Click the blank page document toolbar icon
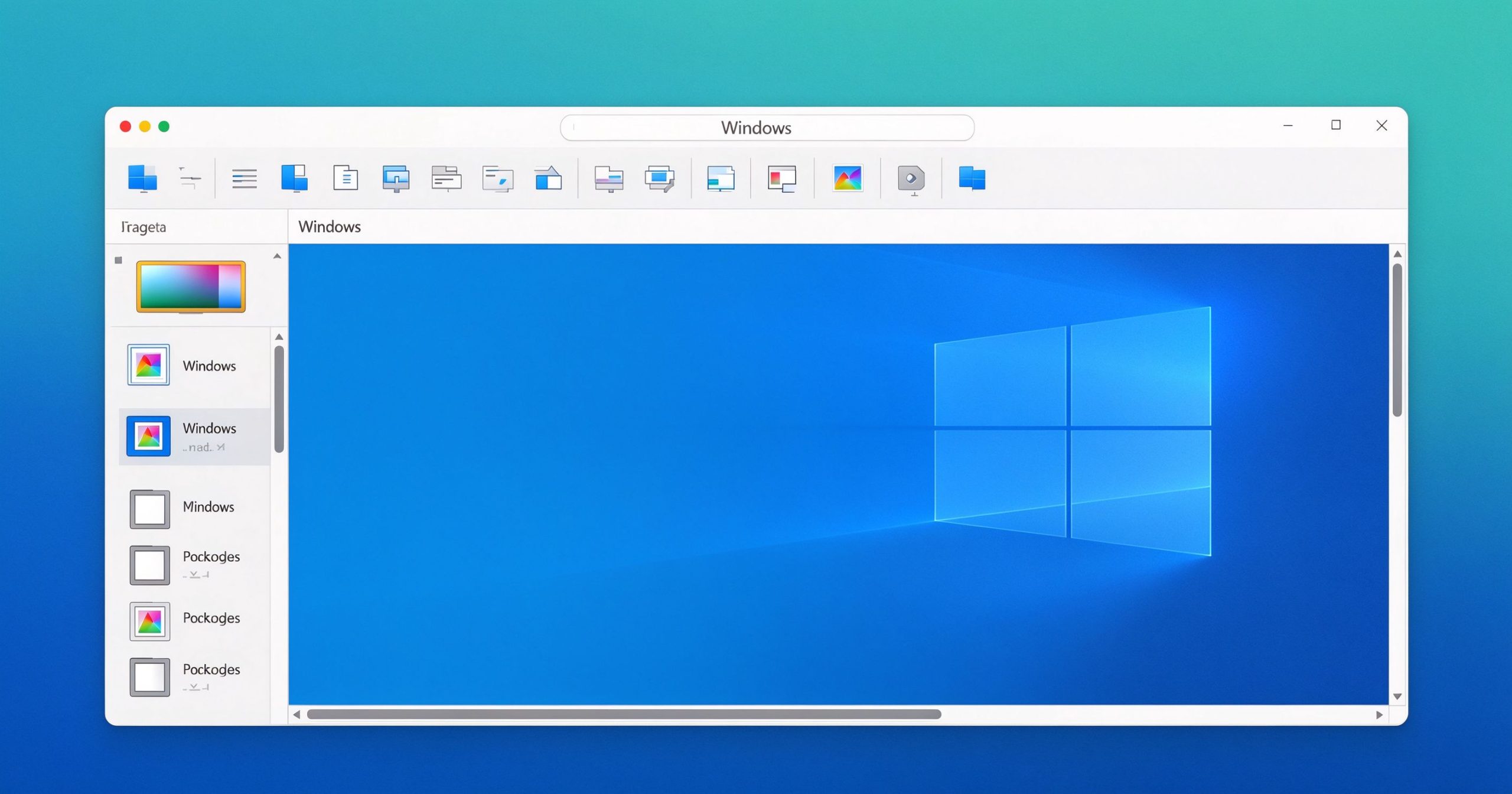The image size is (1512, 794). pos(346,178)
